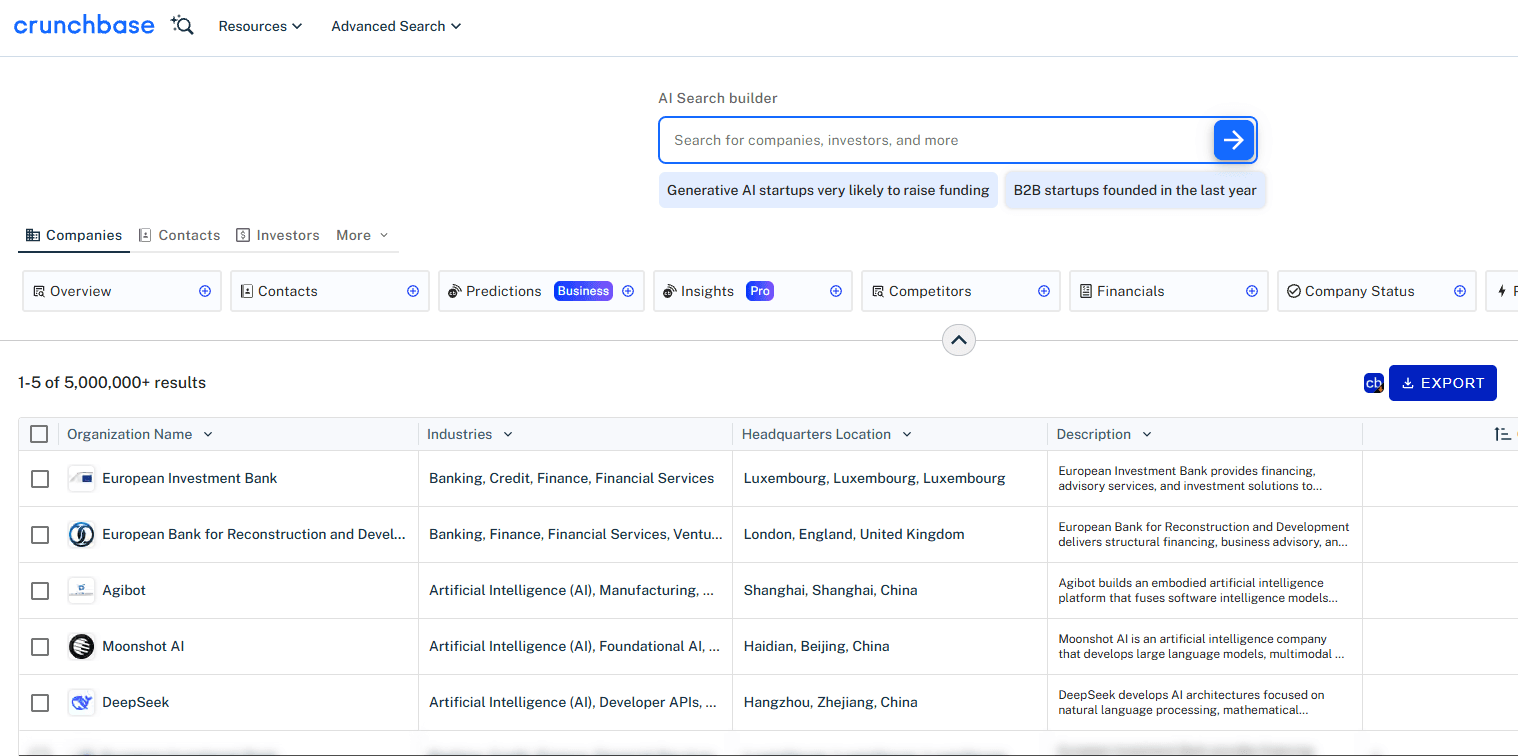Open the Advanced Search dropdown
The width and height of the screenshot is (1518, 756).
(x=396, y=26)
